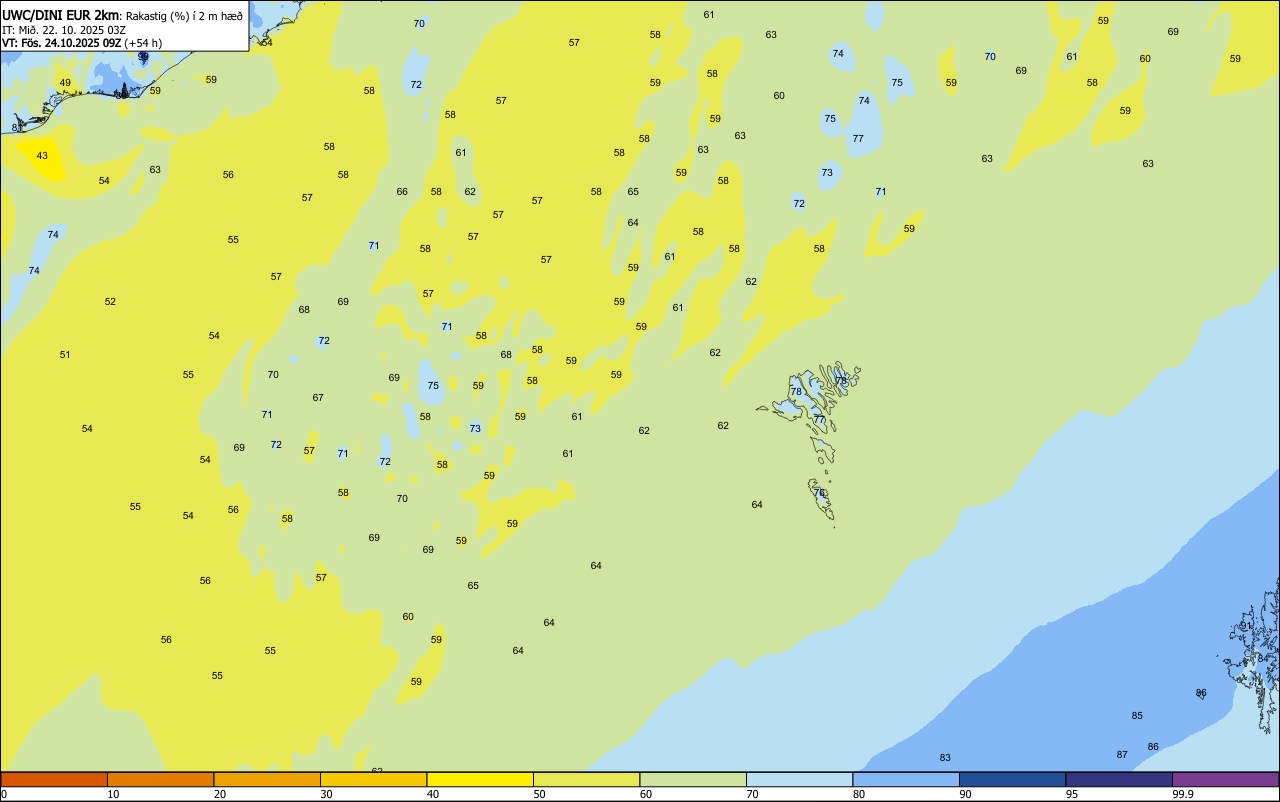The height and width of the screenshot is (802, 1280).
Task: Click the humidity value '51' on the map
Action: [x=65, y=355]
